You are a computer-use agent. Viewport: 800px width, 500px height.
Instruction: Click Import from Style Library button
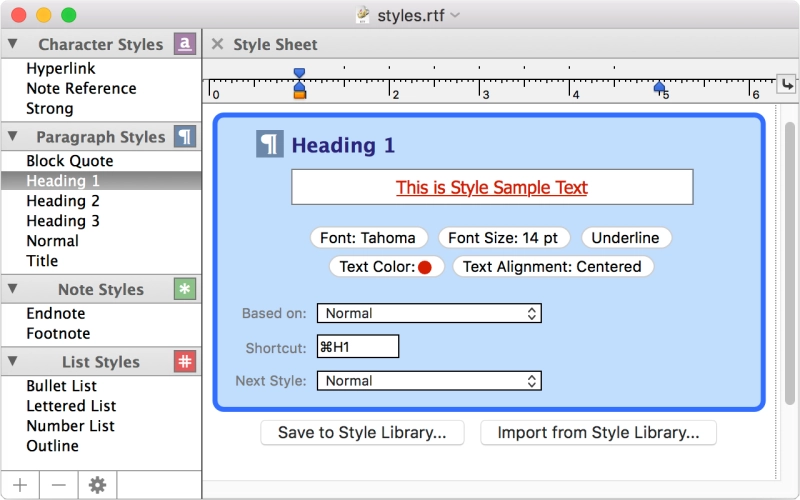[598, 433]
